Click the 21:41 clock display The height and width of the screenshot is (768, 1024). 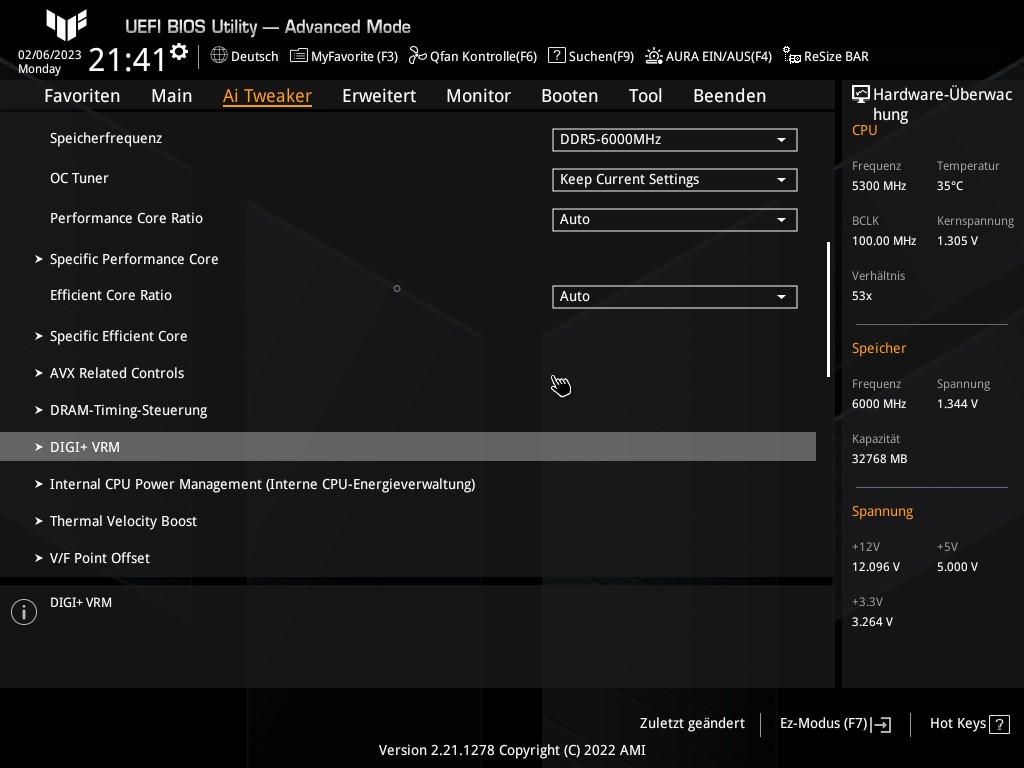(x=127, y=59)
